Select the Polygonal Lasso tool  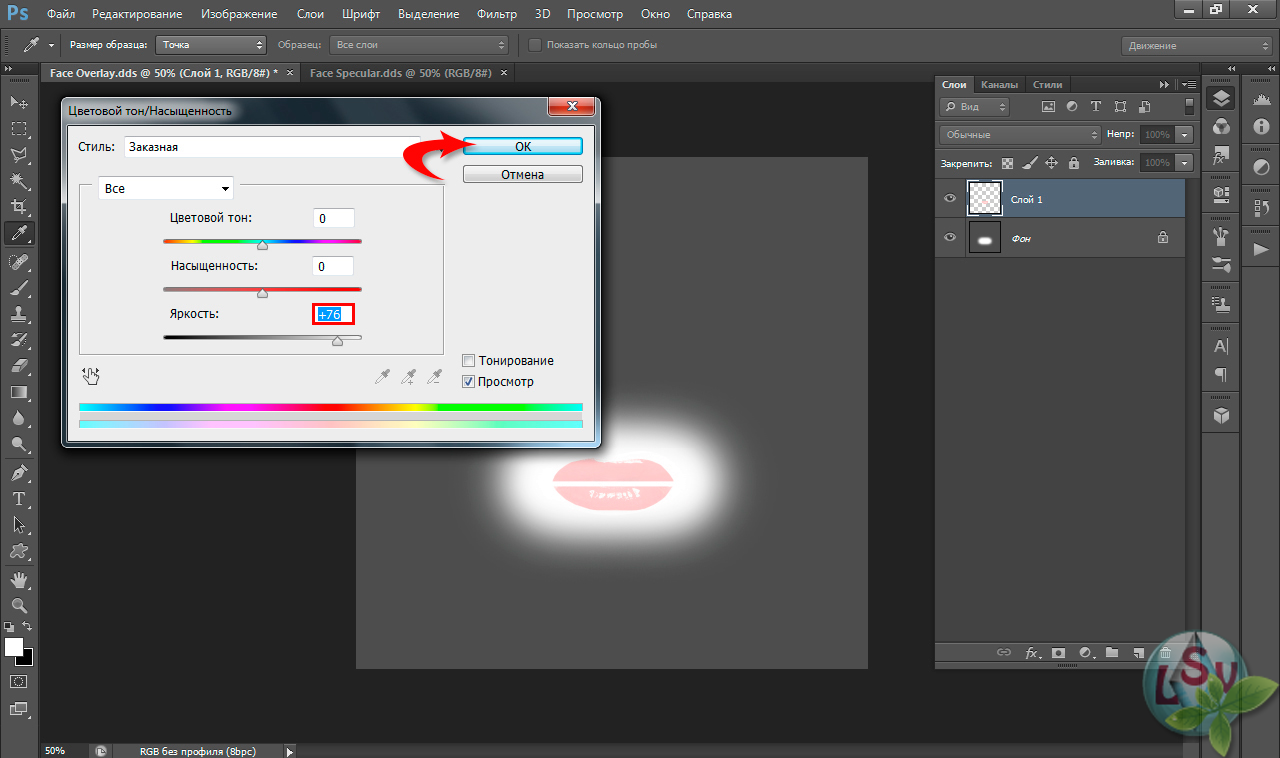[19, 155]
